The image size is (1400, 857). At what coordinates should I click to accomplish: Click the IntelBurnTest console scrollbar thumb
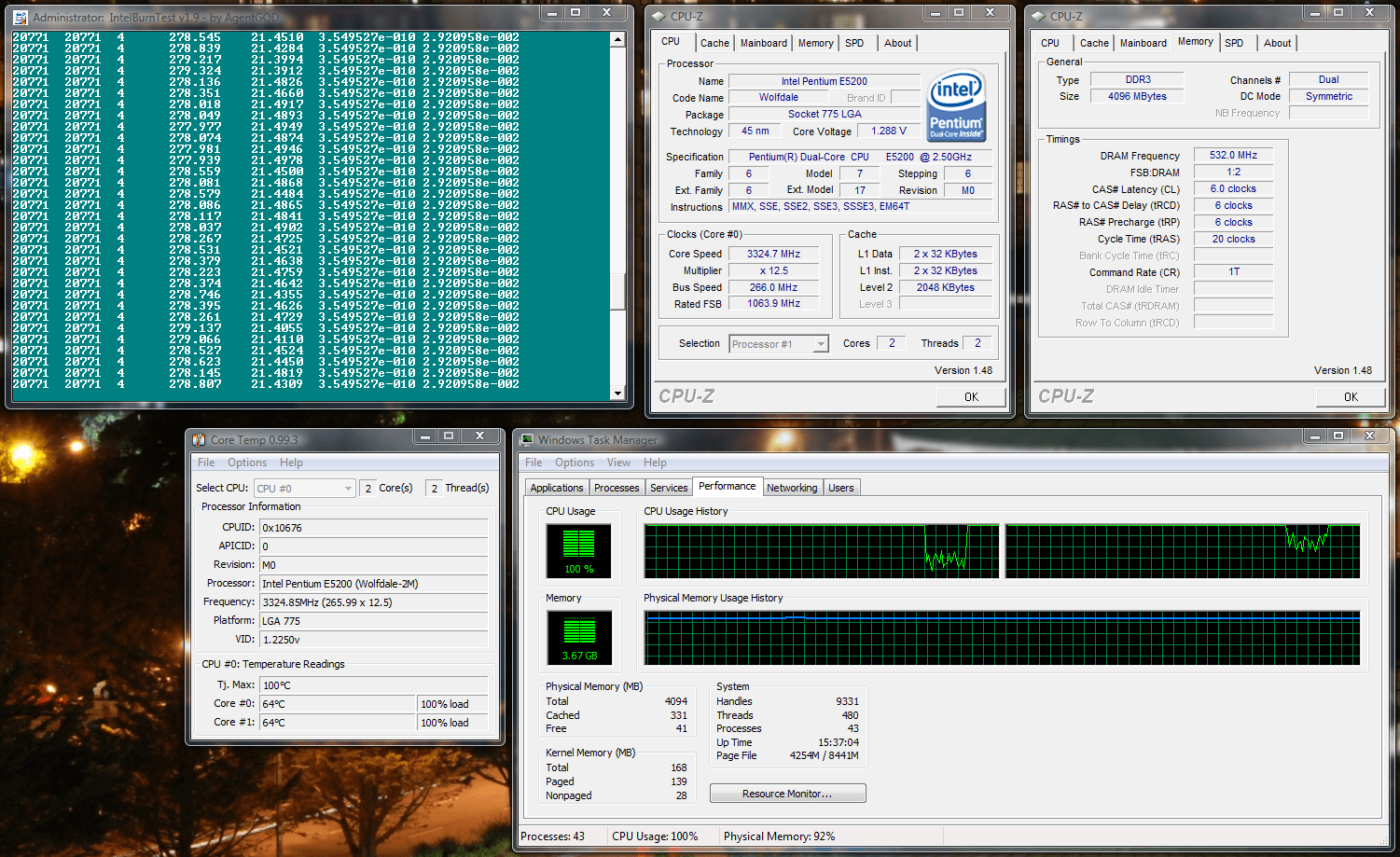click(617, 290)
